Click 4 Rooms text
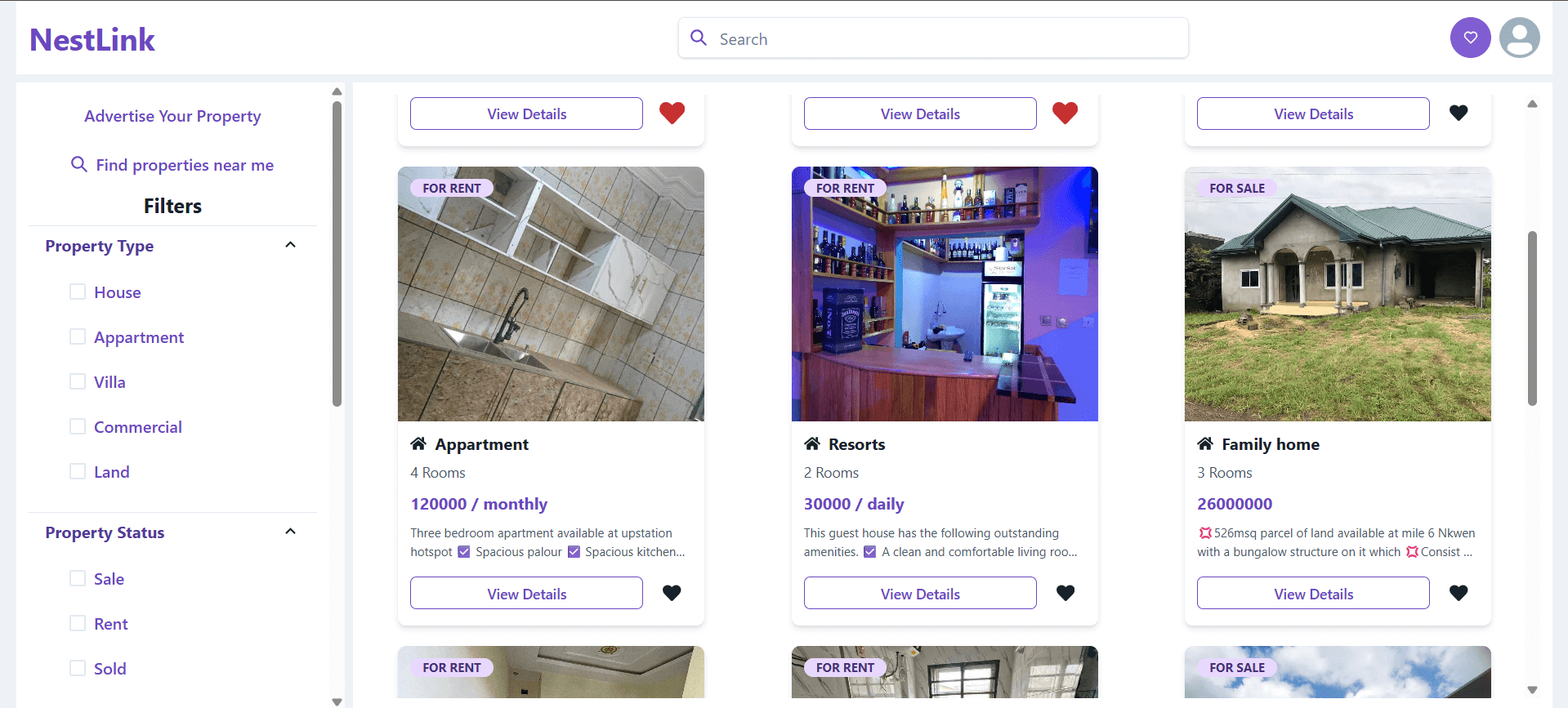The image size is (1568, 708). [x=438, y=473]
